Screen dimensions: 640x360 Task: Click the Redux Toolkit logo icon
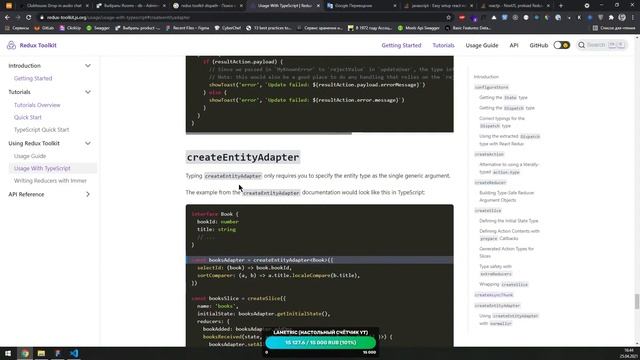(11, 45)
